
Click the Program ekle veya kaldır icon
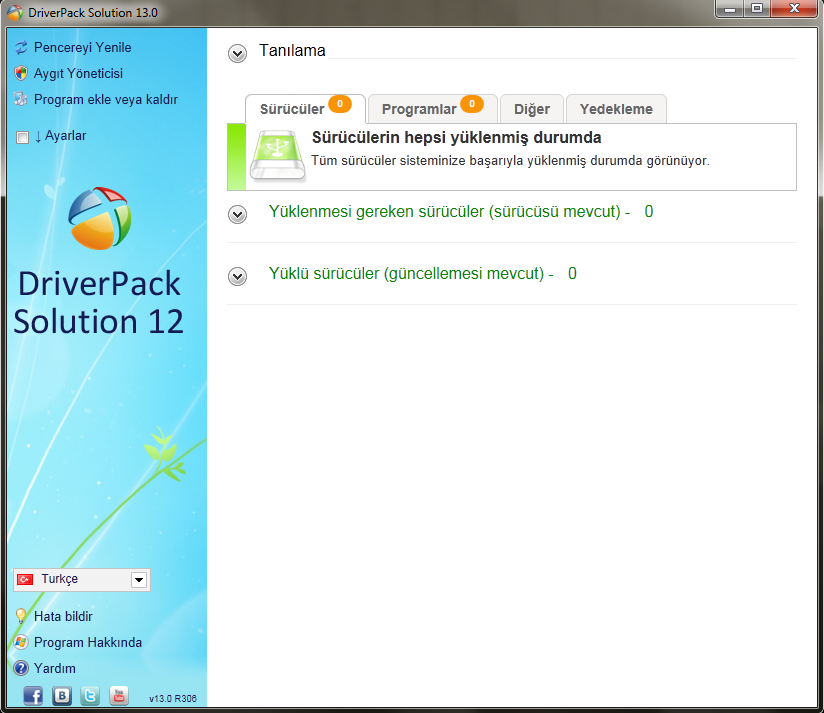pos(21,99)
